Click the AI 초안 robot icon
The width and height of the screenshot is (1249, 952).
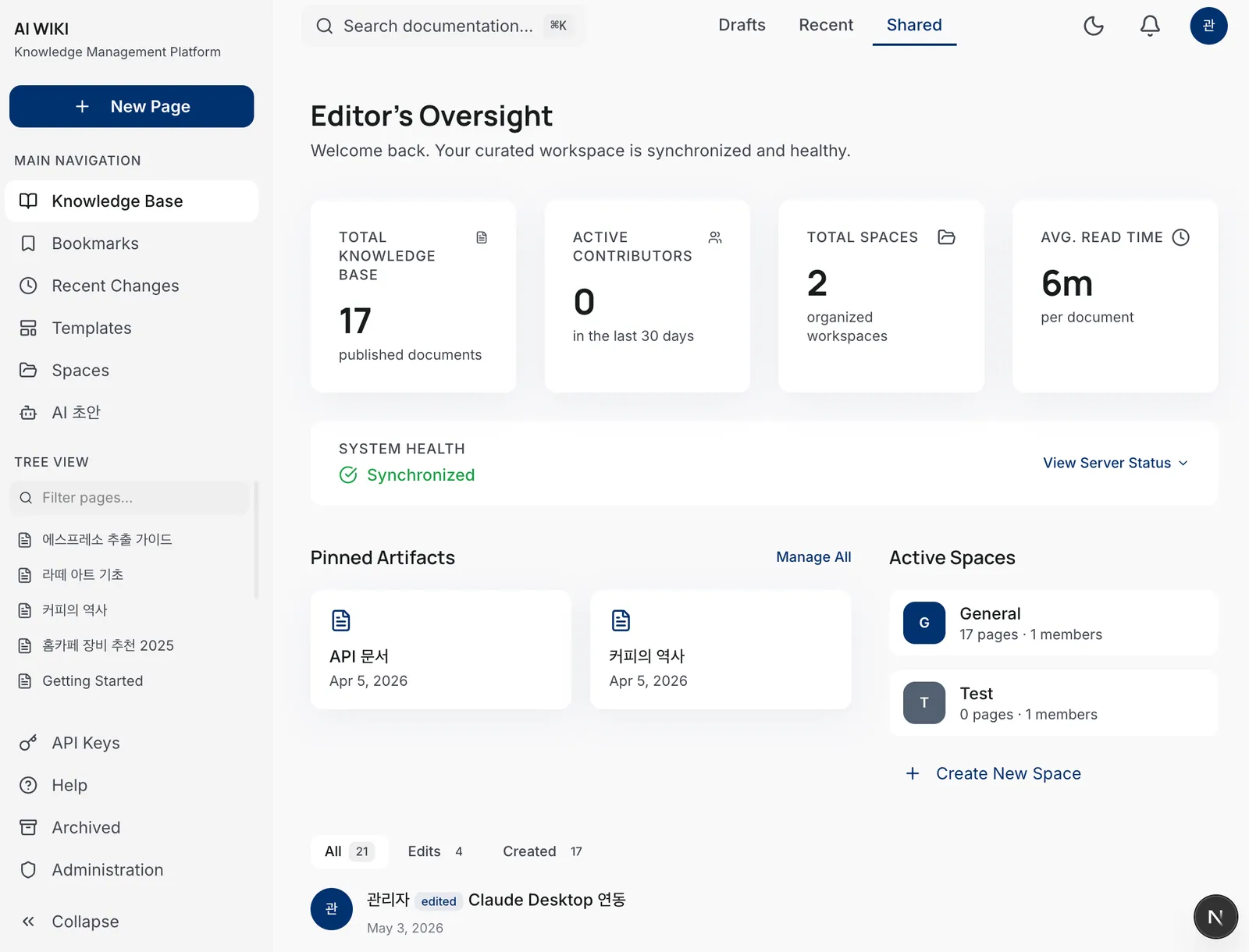point(28,413)
